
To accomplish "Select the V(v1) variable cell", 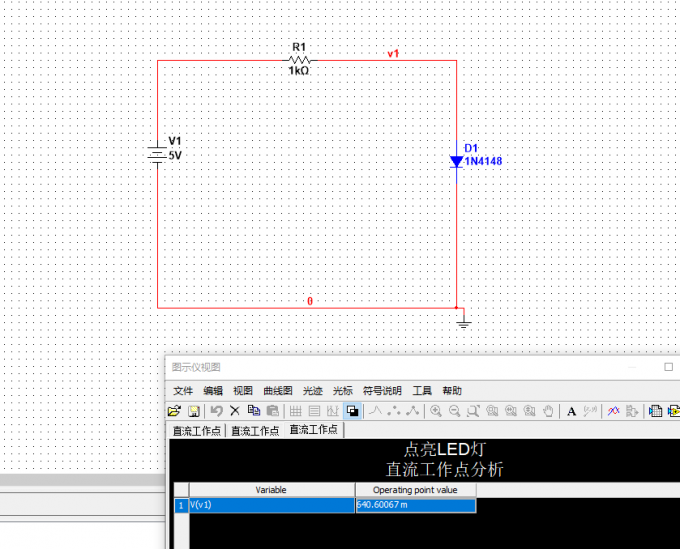I will click(271, 505).
